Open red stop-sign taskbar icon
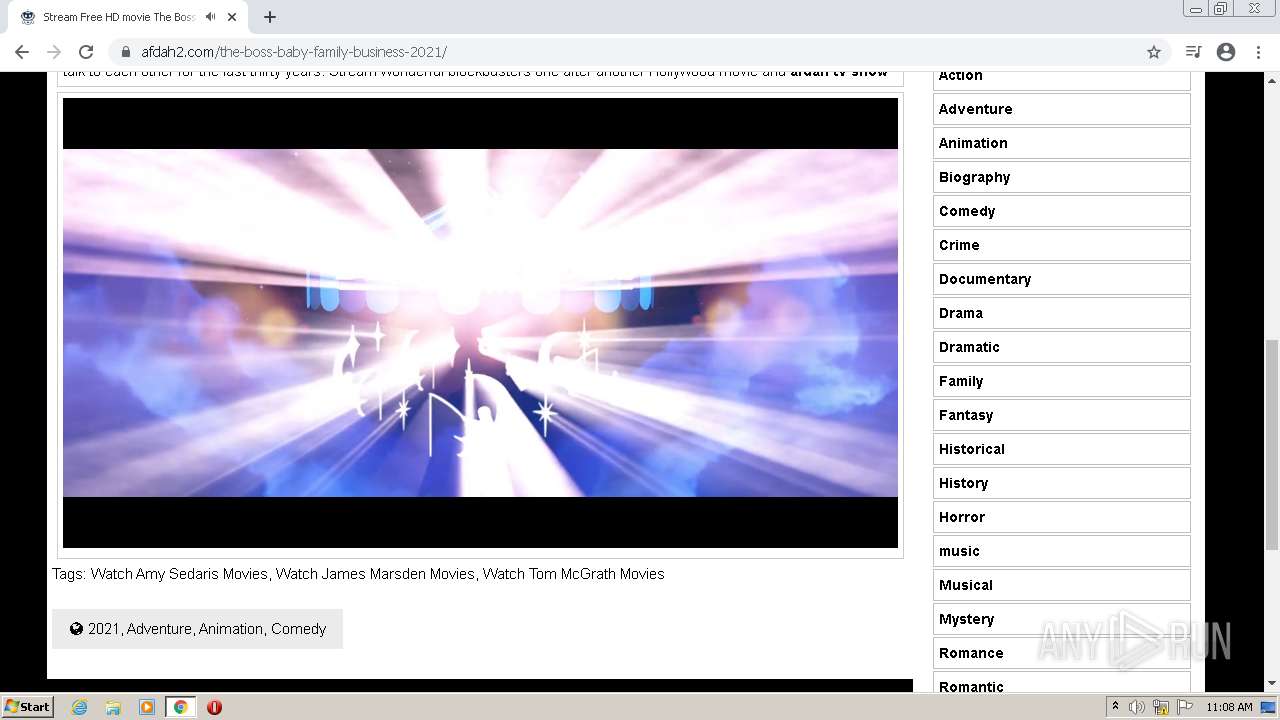This screenshot has width=1280, height=720. [x=214, y=707]
